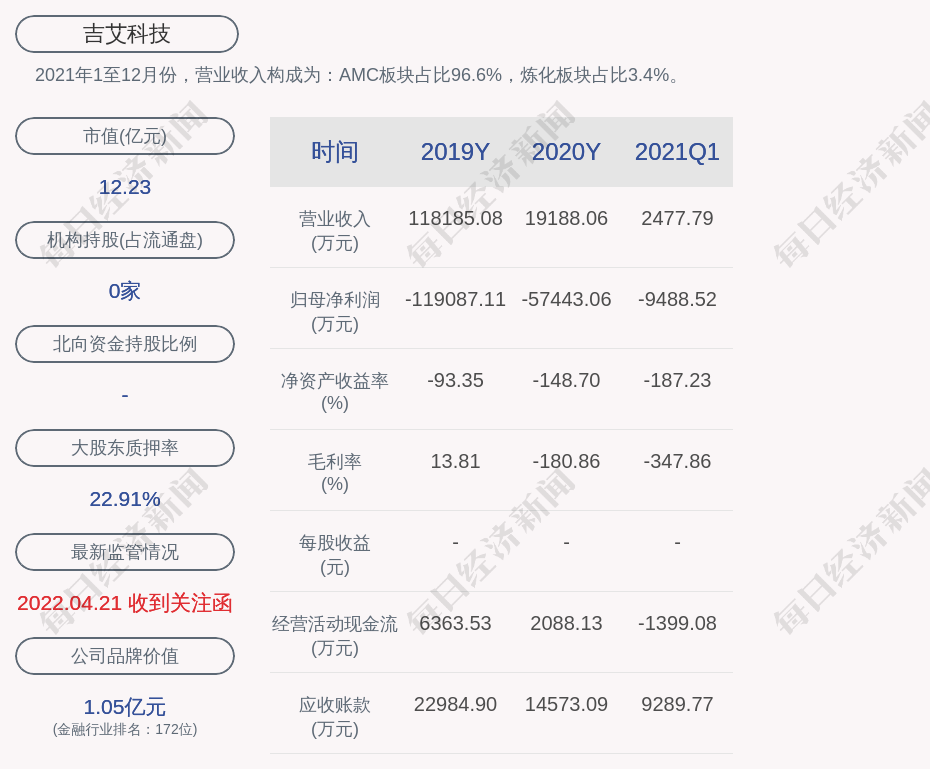930x769 pixels.
Task: Click the 时间 table header
Action: [x=335, y=152]
